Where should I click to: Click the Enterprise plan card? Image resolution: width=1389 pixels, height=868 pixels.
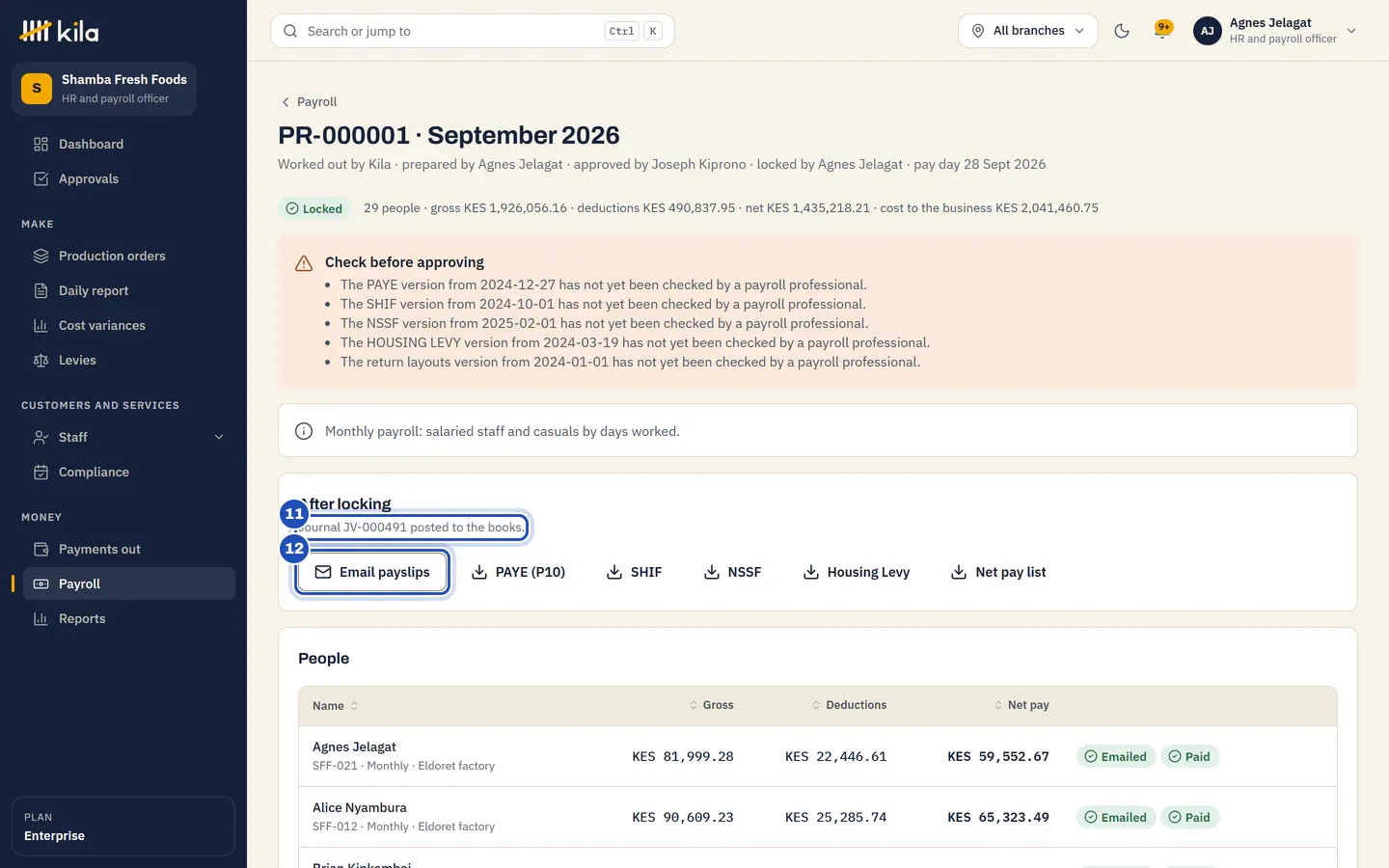click(x=123, y=827)
